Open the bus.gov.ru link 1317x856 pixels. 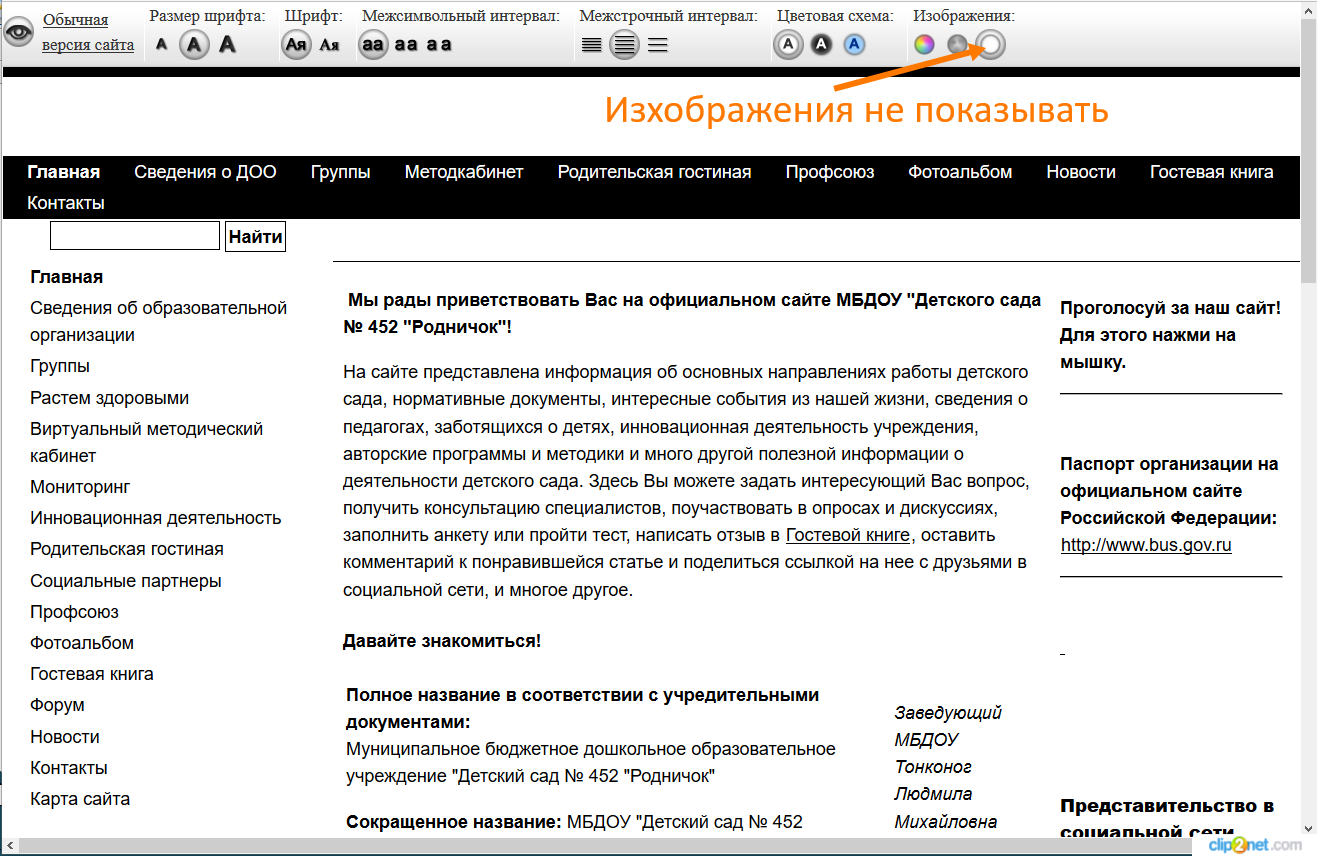tap(1146, 545)
